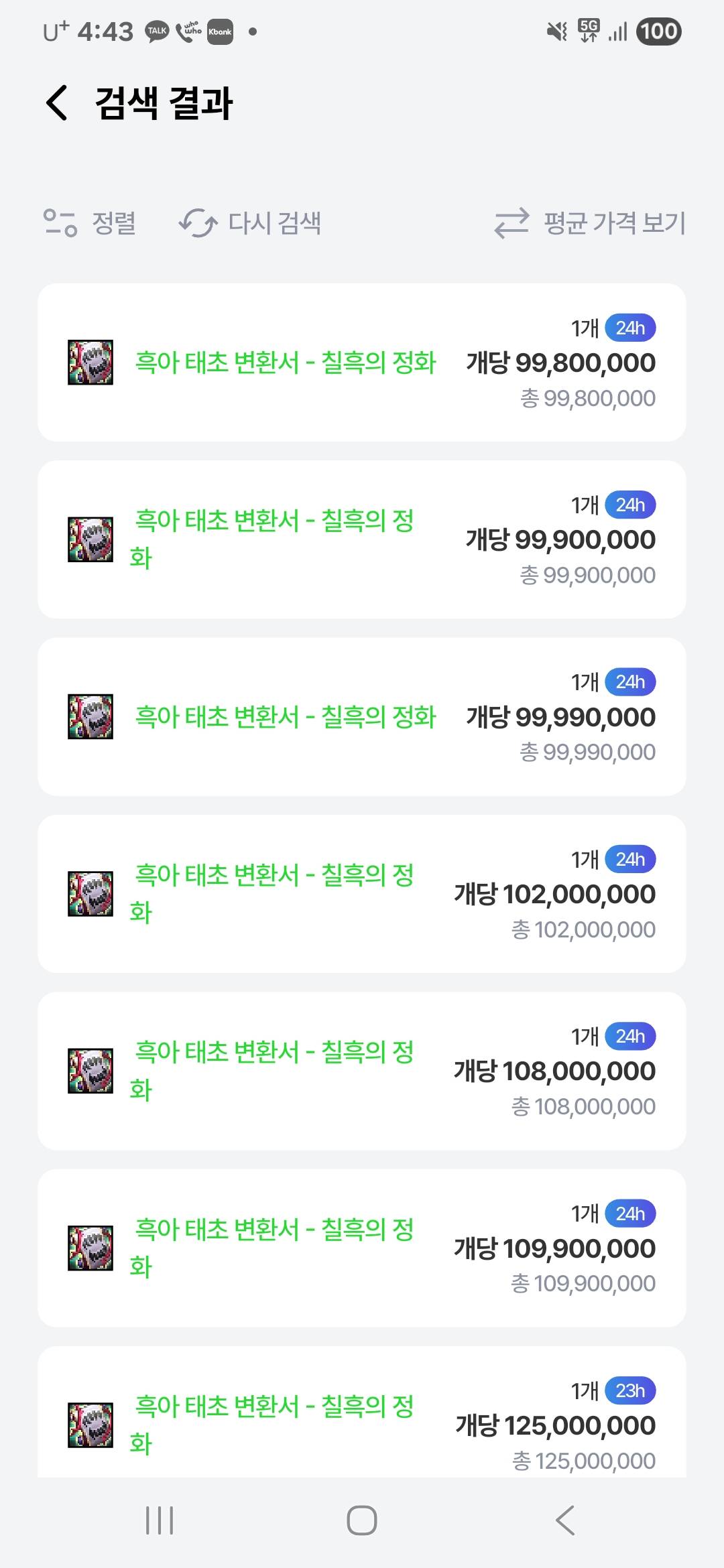
Task: Tap item icon of the 109,900,000 listing
Action: (x=90, y=1248)
